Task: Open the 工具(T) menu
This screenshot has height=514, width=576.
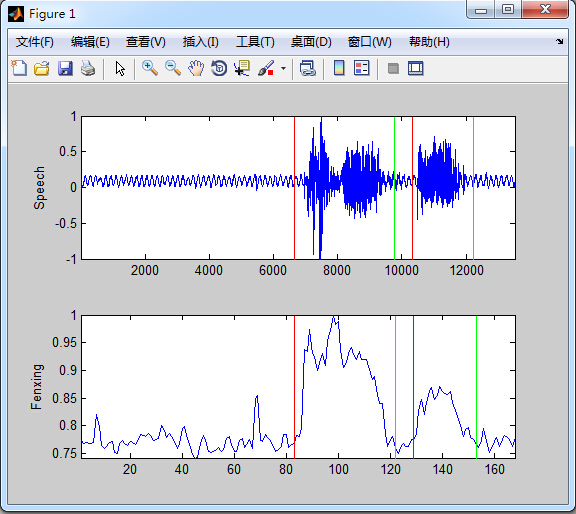Action: tap(255, 42)
